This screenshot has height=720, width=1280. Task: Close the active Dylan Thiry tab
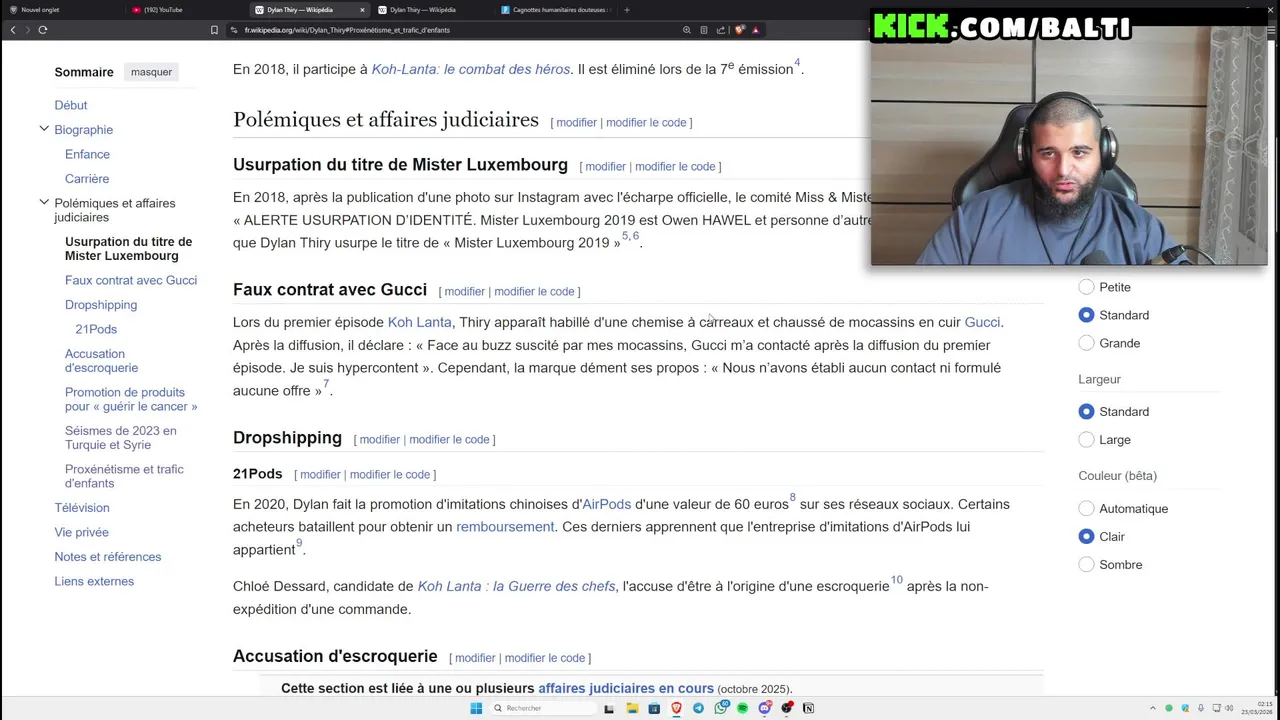point(362,10)
